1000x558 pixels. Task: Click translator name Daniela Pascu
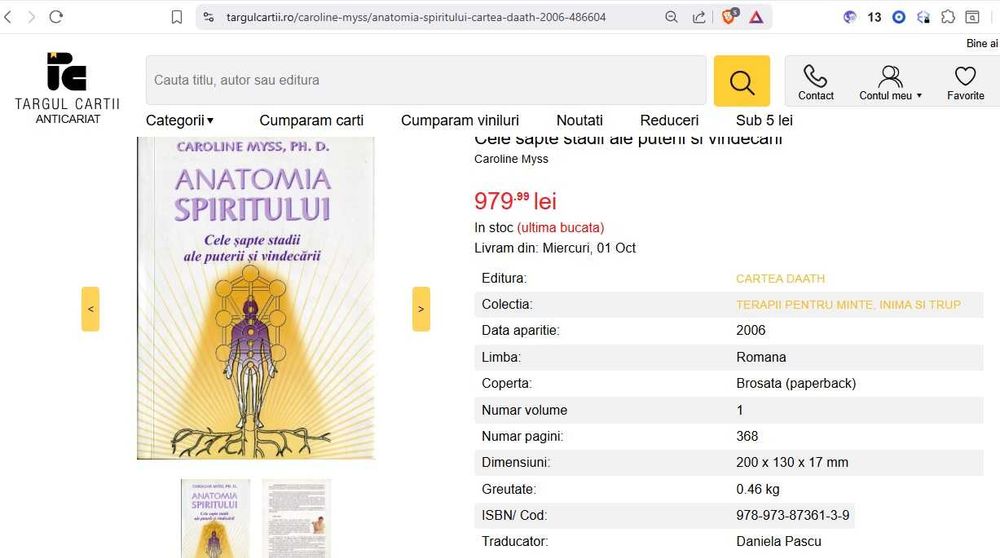[779, 541]
